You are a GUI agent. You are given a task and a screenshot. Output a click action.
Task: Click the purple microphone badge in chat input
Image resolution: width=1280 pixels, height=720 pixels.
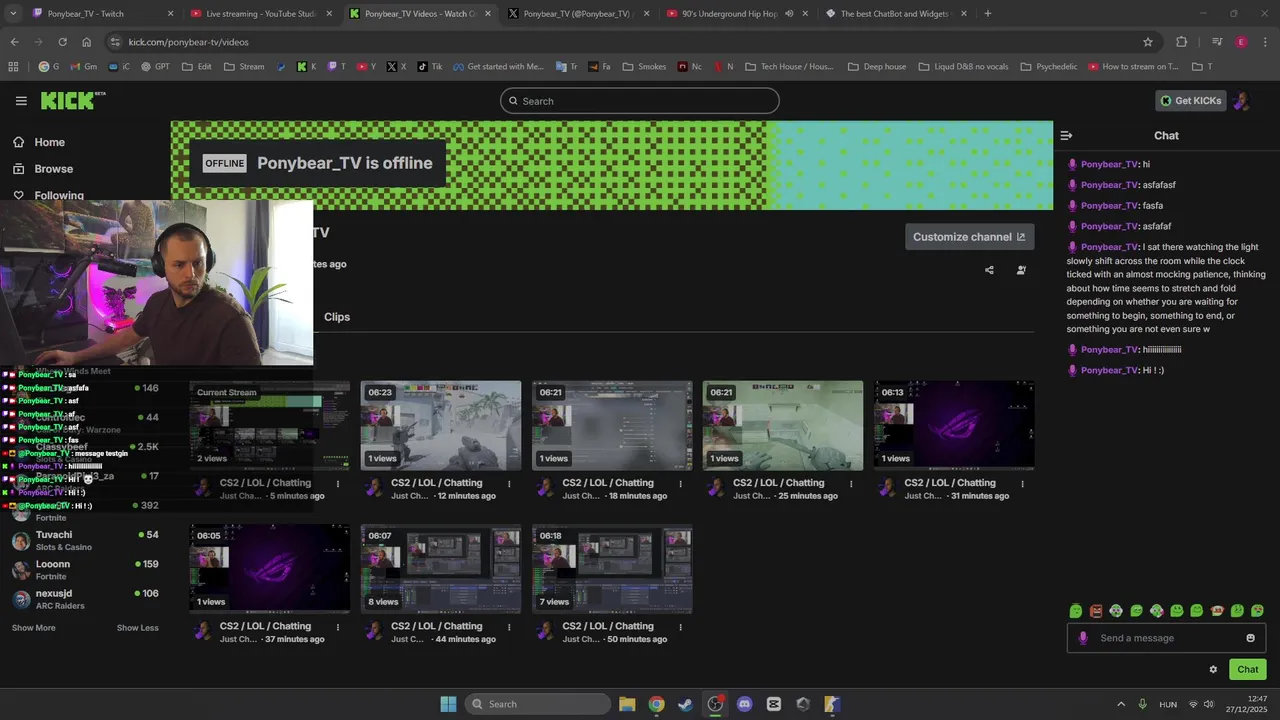click(1083, 638)
